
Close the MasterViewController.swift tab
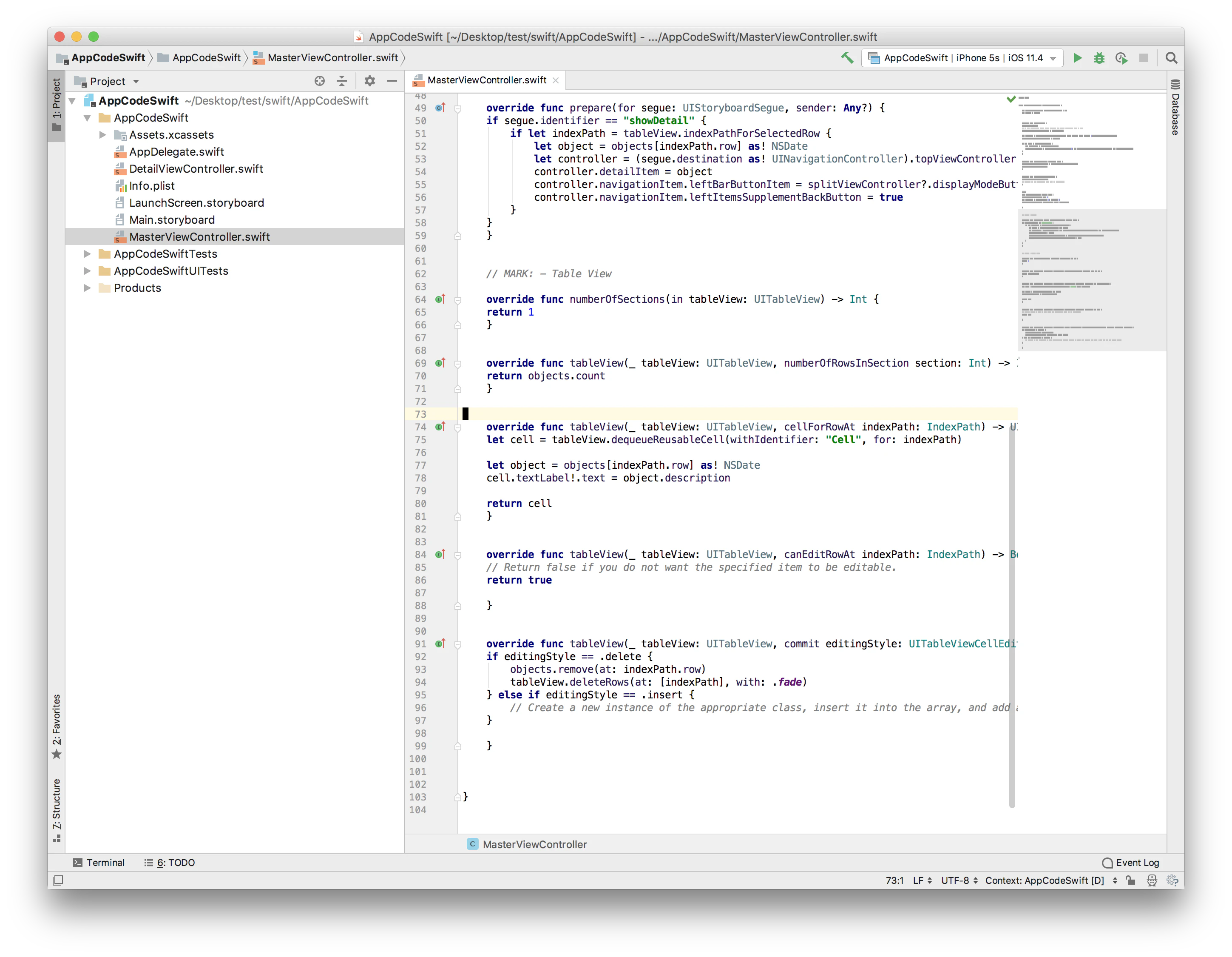coord(556,80)
